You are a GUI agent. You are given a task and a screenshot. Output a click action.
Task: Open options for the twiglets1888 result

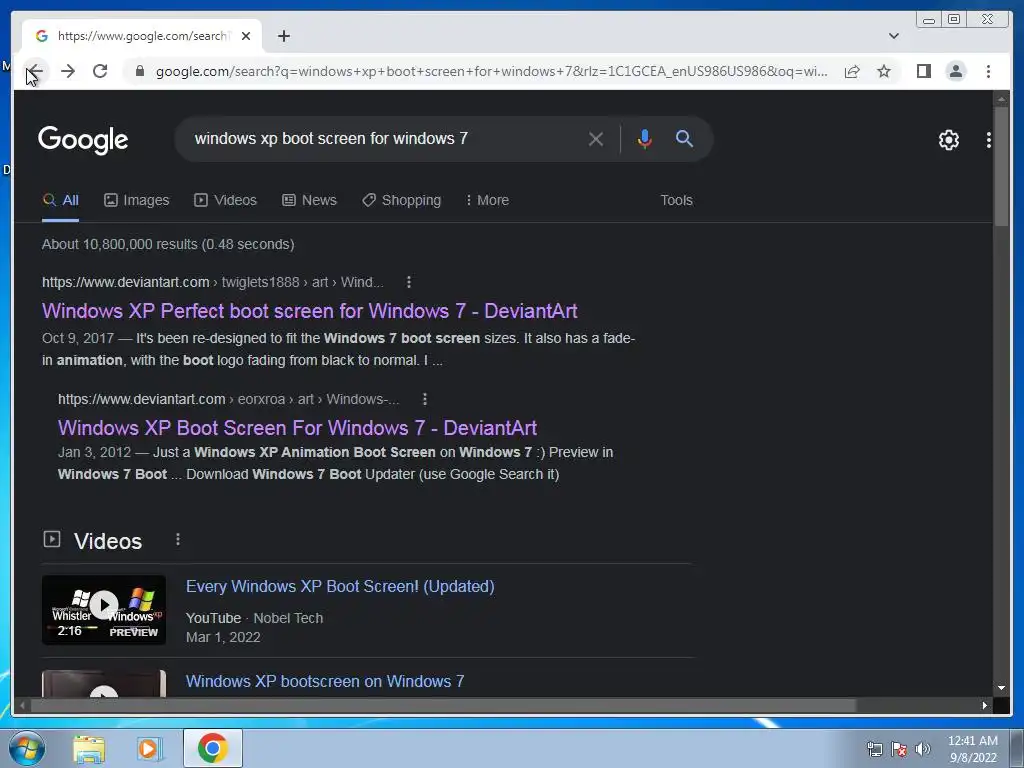pyautogui.click(x=409, y=282)
